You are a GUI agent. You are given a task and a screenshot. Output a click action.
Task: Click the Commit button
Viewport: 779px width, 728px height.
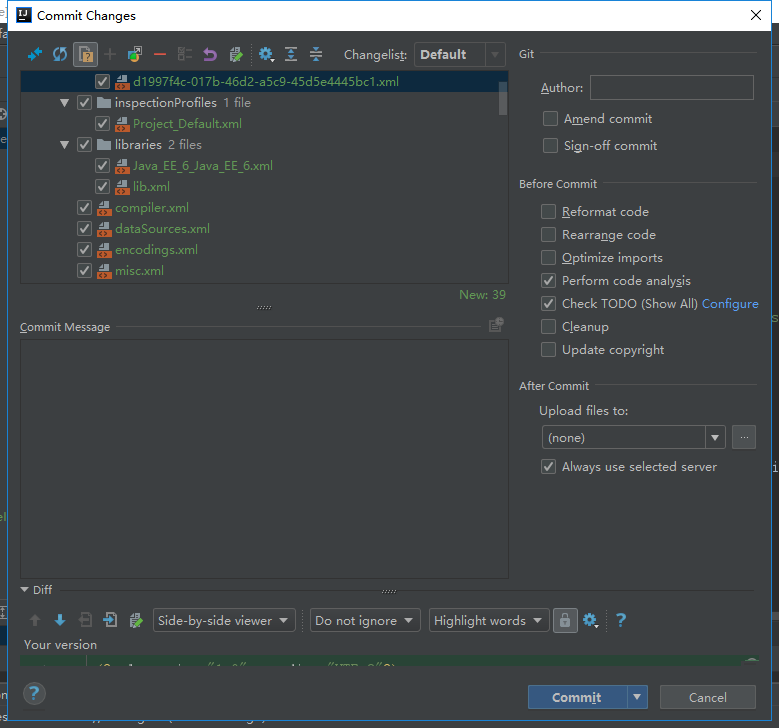click(577, 697)
